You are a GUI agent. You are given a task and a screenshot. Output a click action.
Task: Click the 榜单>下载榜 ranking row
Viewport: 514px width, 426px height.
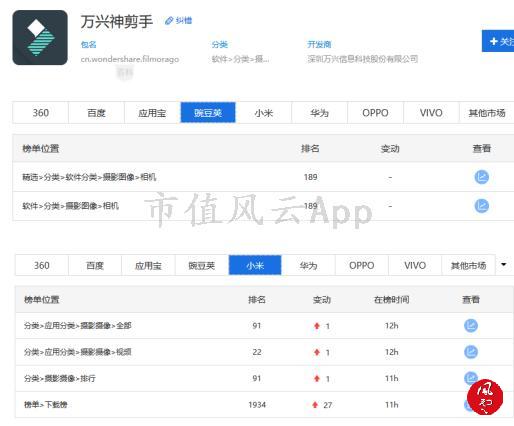(x=264, y=405)
